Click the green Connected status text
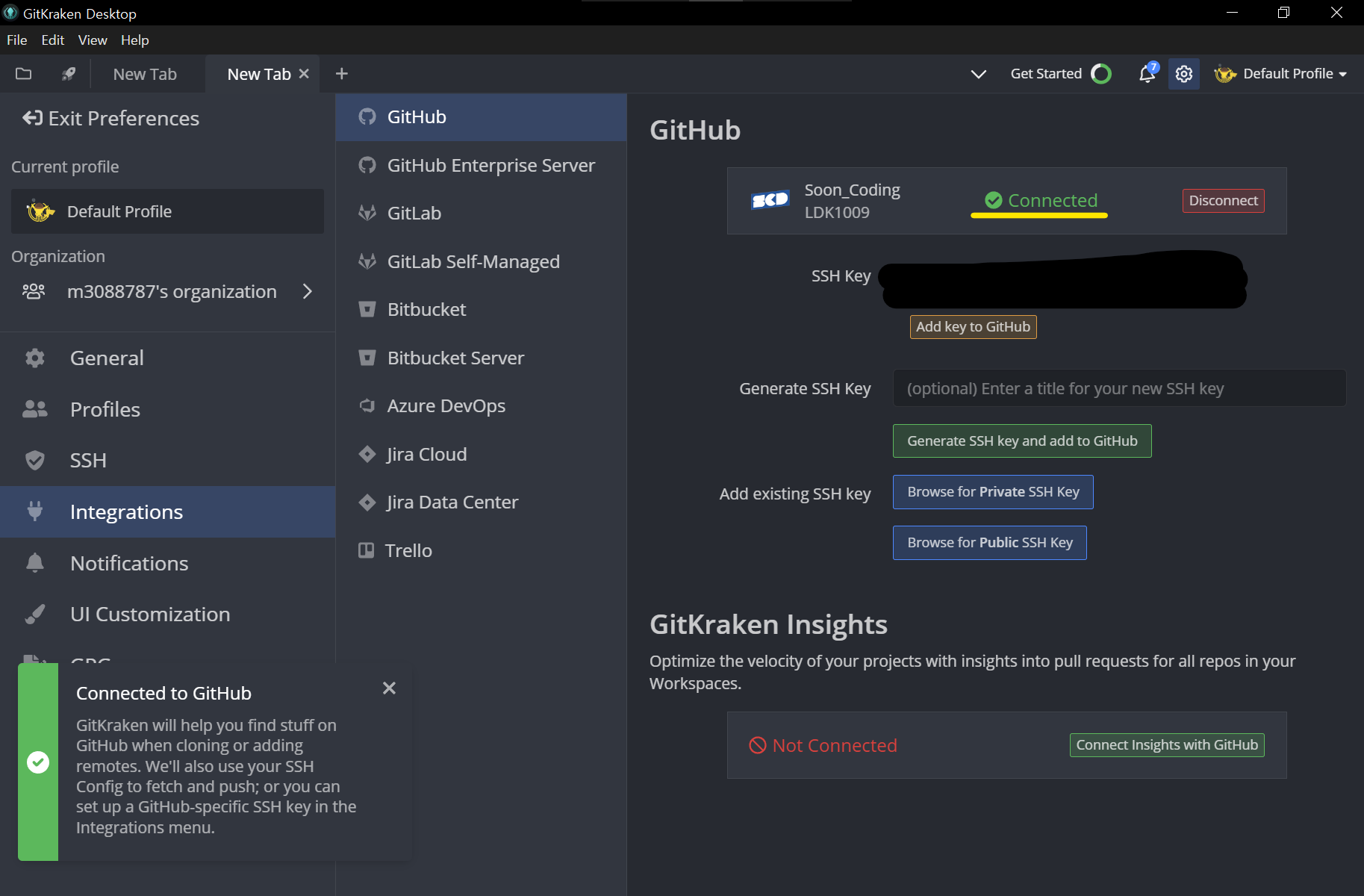1364x896 pixels. click(1053, 200)
